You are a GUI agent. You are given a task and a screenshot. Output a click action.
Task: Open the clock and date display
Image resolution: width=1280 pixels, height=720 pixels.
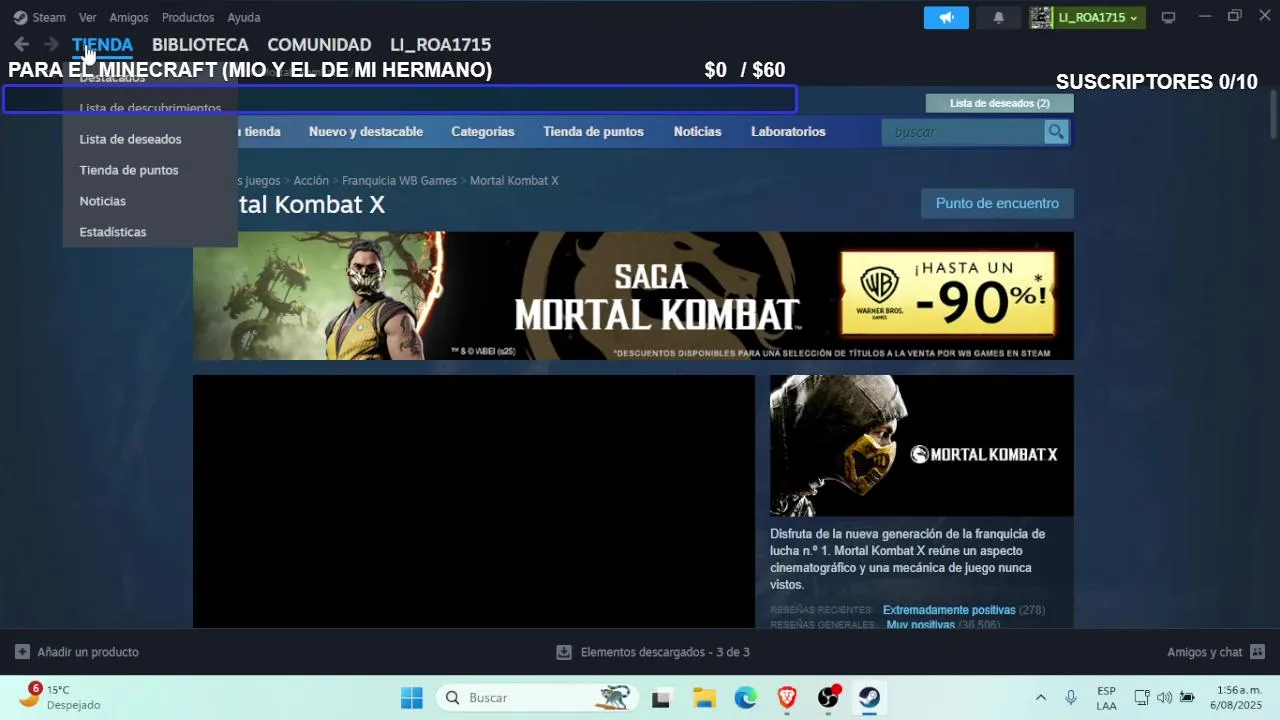point(1238,698)
